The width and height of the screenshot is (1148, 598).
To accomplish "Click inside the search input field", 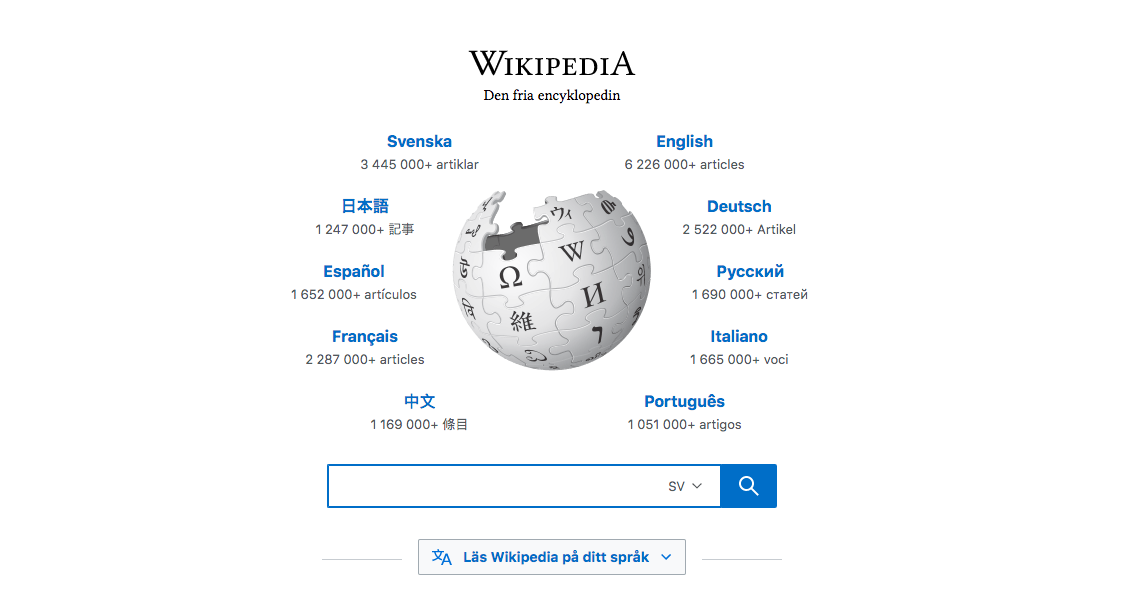I will (x=490, y=486).
